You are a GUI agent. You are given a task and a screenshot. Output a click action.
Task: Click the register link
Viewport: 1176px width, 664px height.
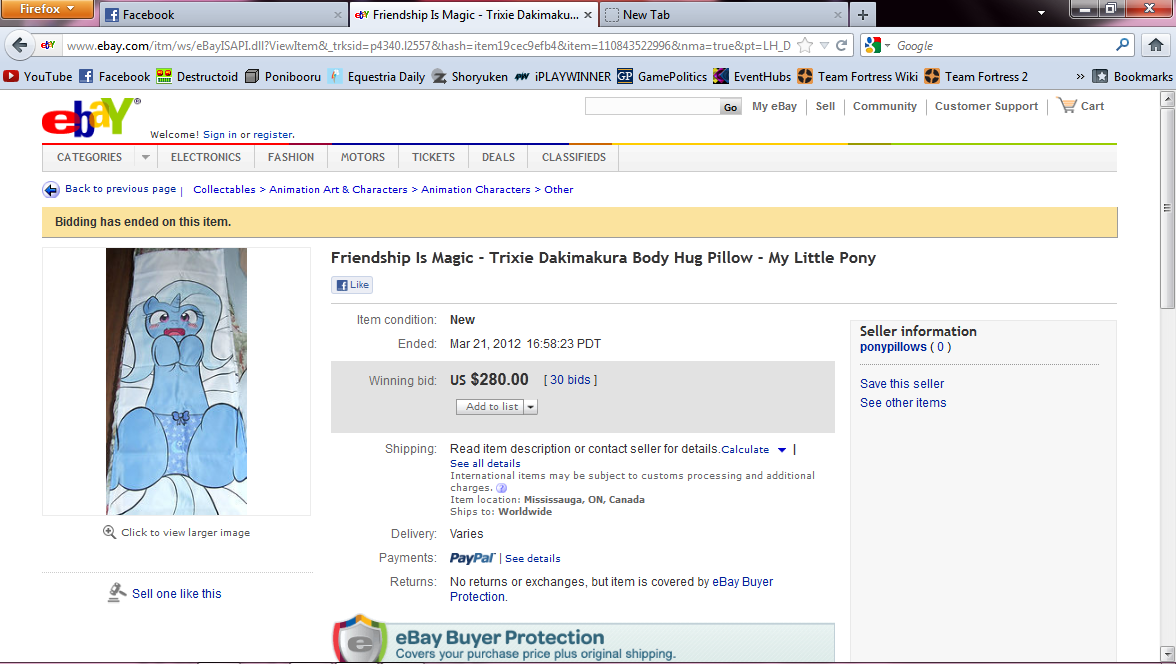click(x=273, y=135)
